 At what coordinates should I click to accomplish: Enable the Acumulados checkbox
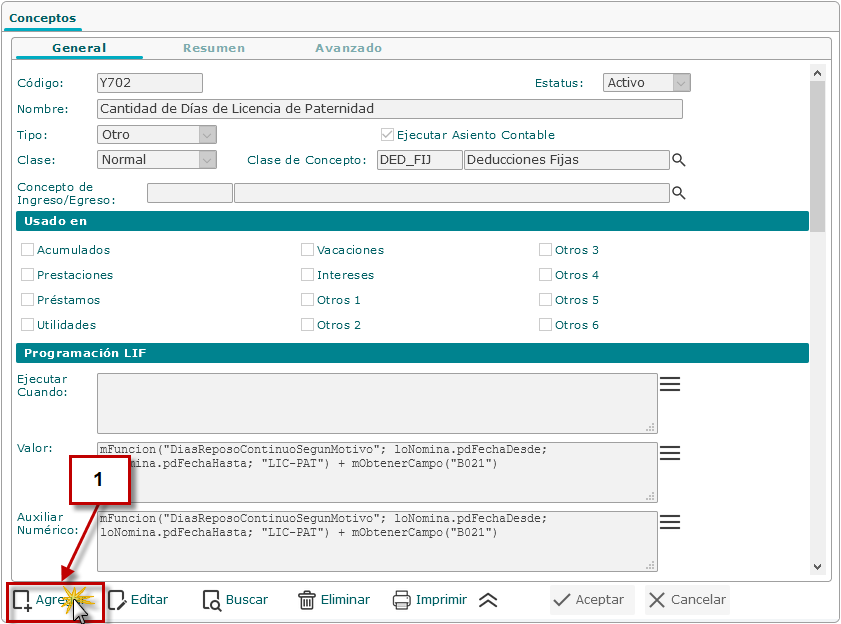coord(28,250)
